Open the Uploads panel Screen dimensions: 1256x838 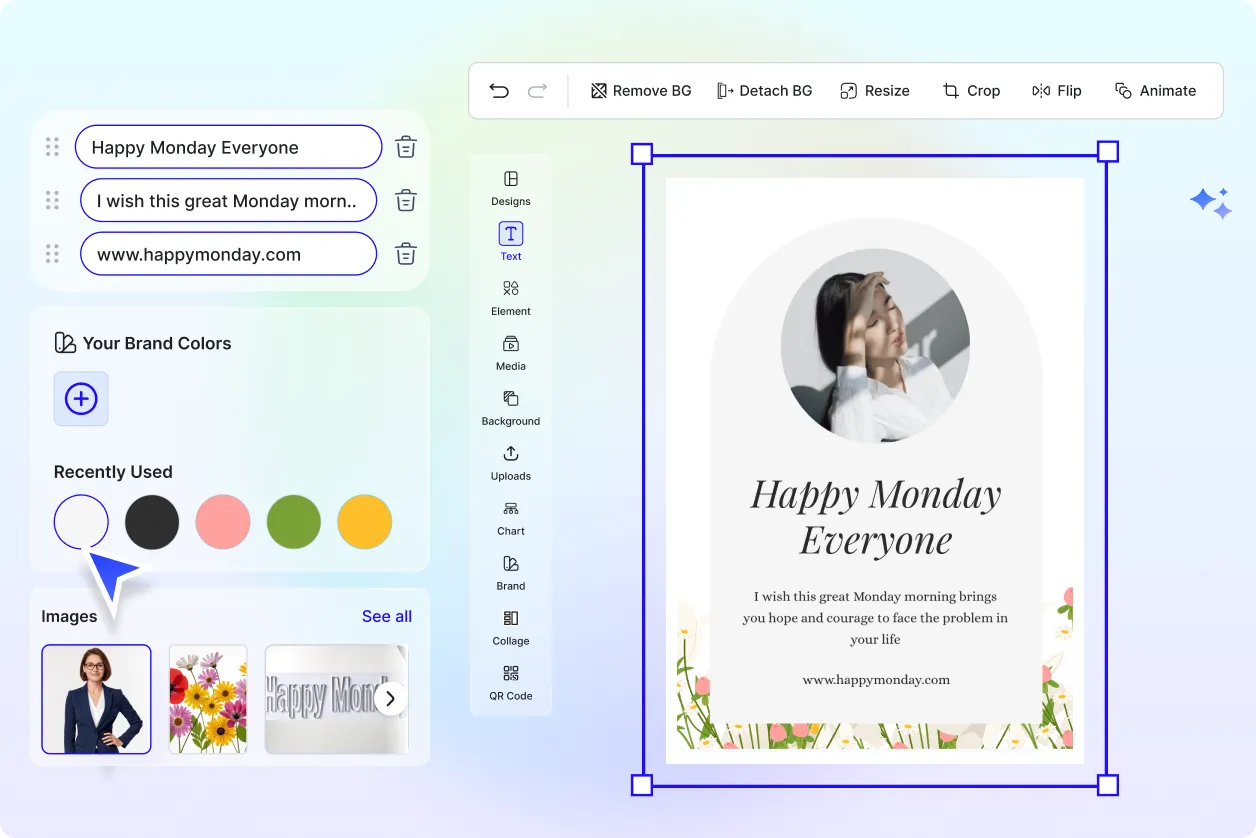(510, 463)
